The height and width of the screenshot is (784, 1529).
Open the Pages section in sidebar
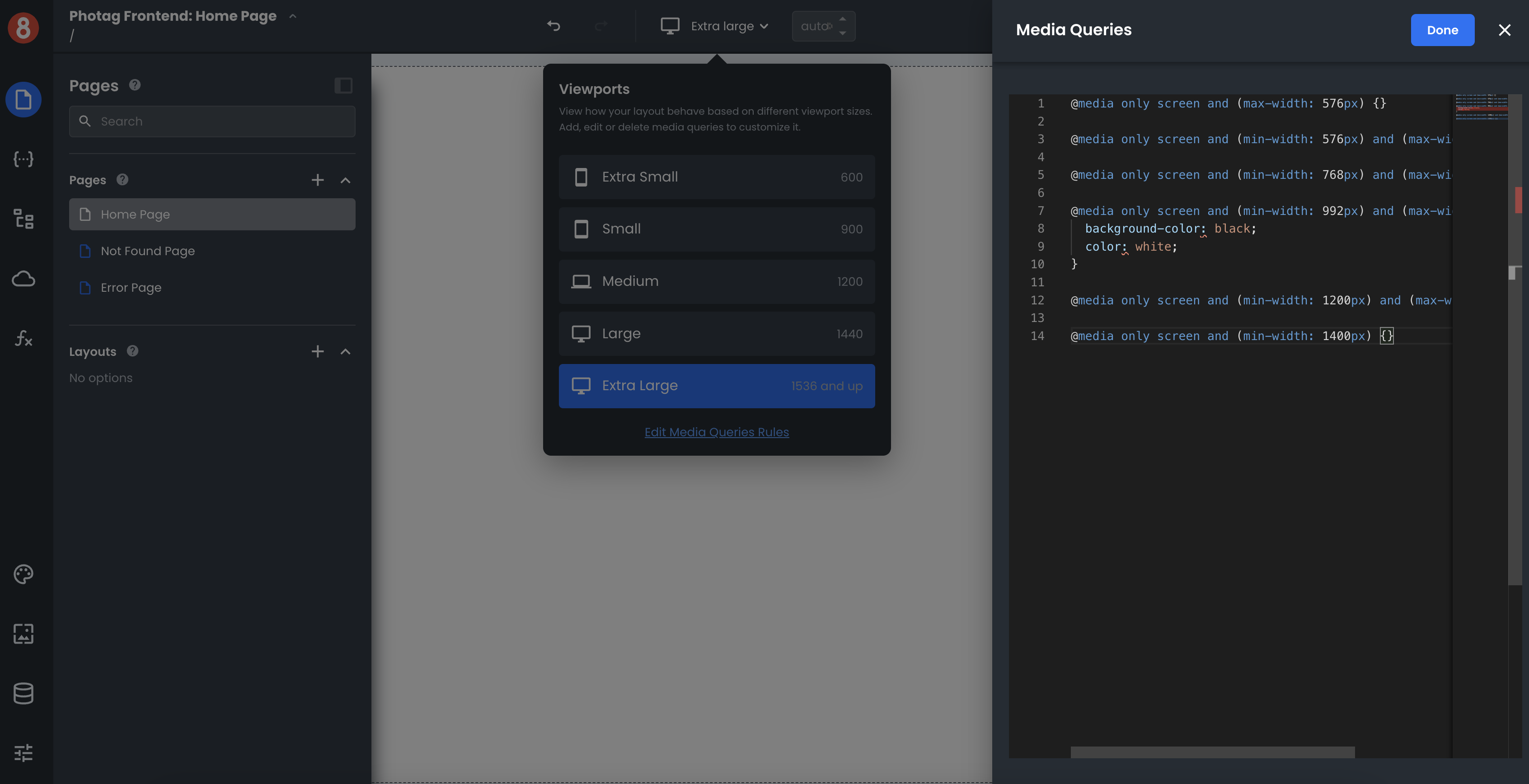(23, 99)
